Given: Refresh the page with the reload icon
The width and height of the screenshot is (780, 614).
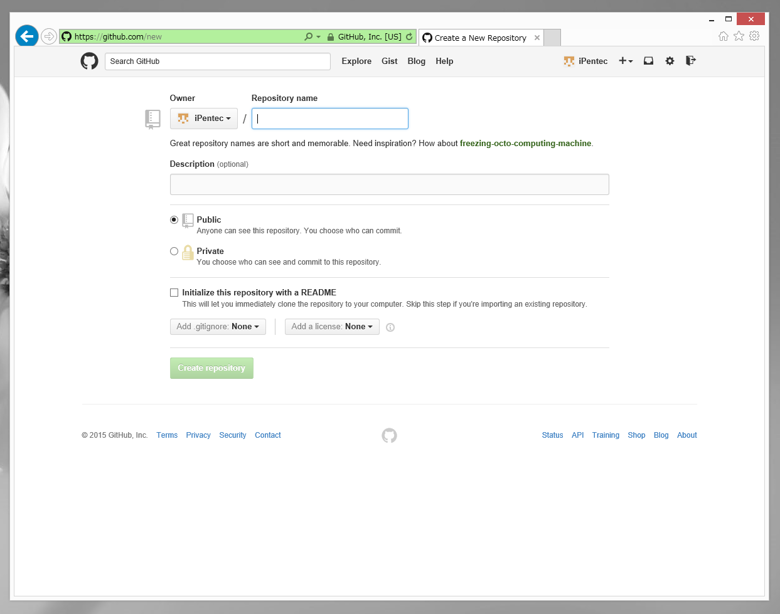Looking at the screenshot, I should pos(409,37).
